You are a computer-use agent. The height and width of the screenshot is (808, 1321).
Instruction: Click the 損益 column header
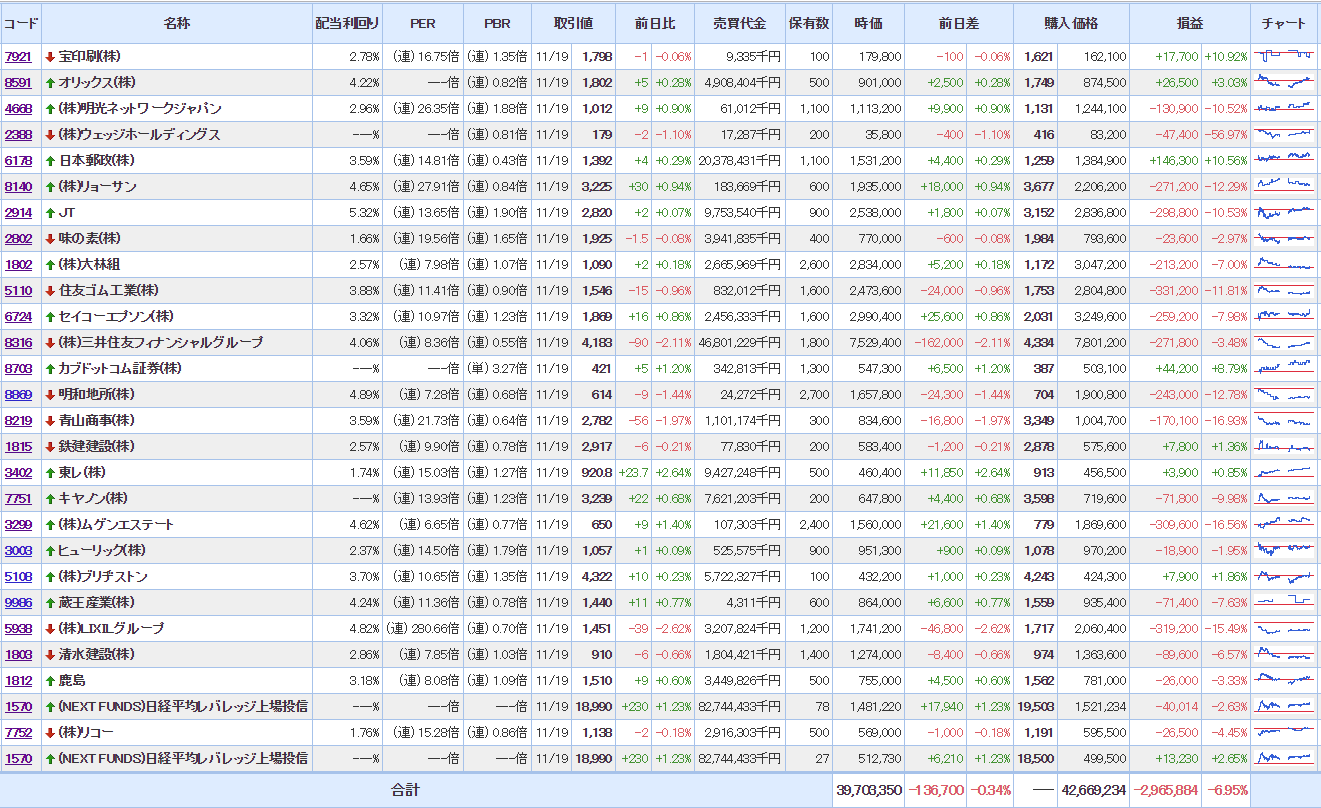pyautogui.click(x=1190, y=23)
